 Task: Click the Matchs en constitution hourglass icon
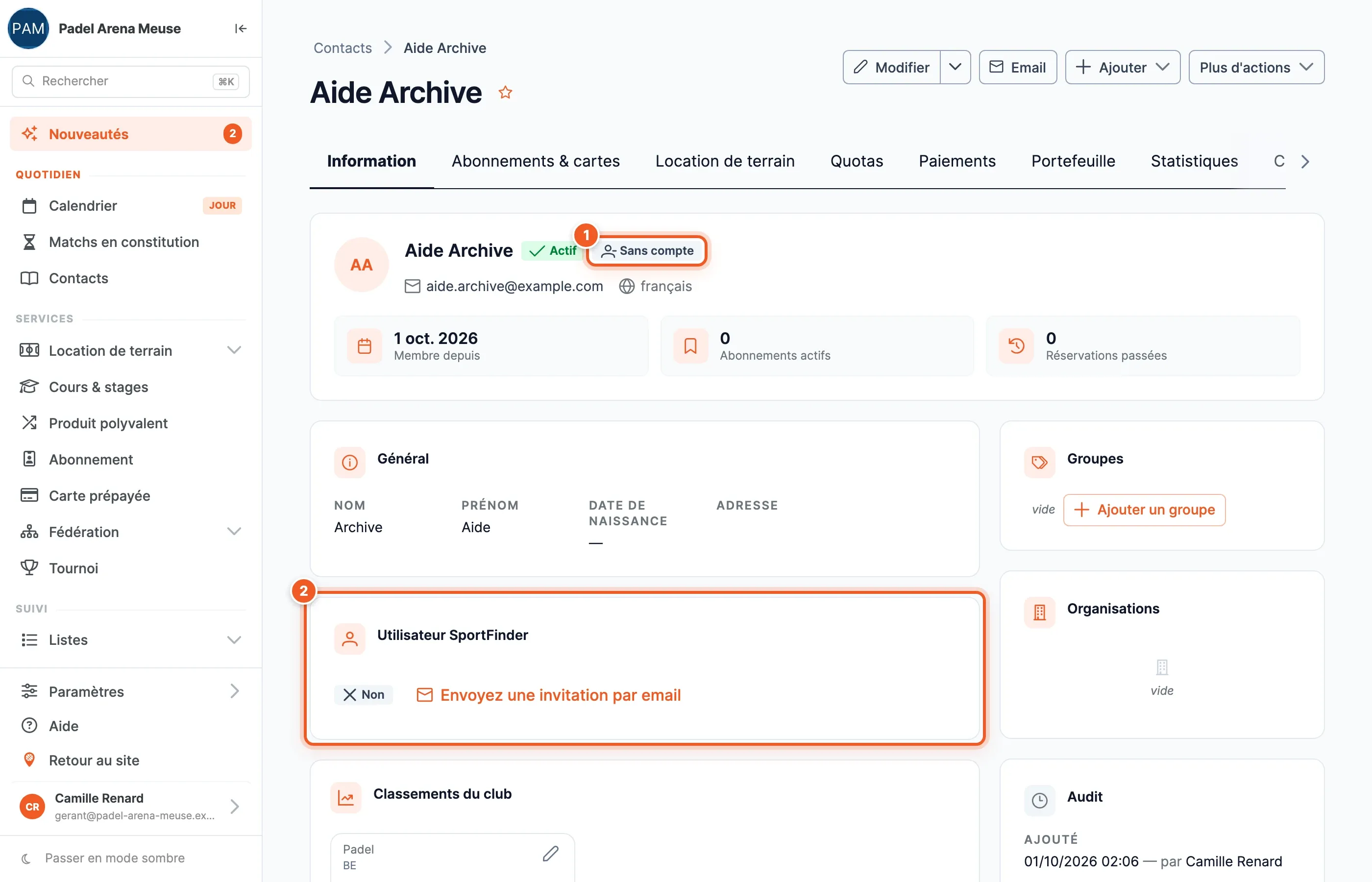click(29, 242)
